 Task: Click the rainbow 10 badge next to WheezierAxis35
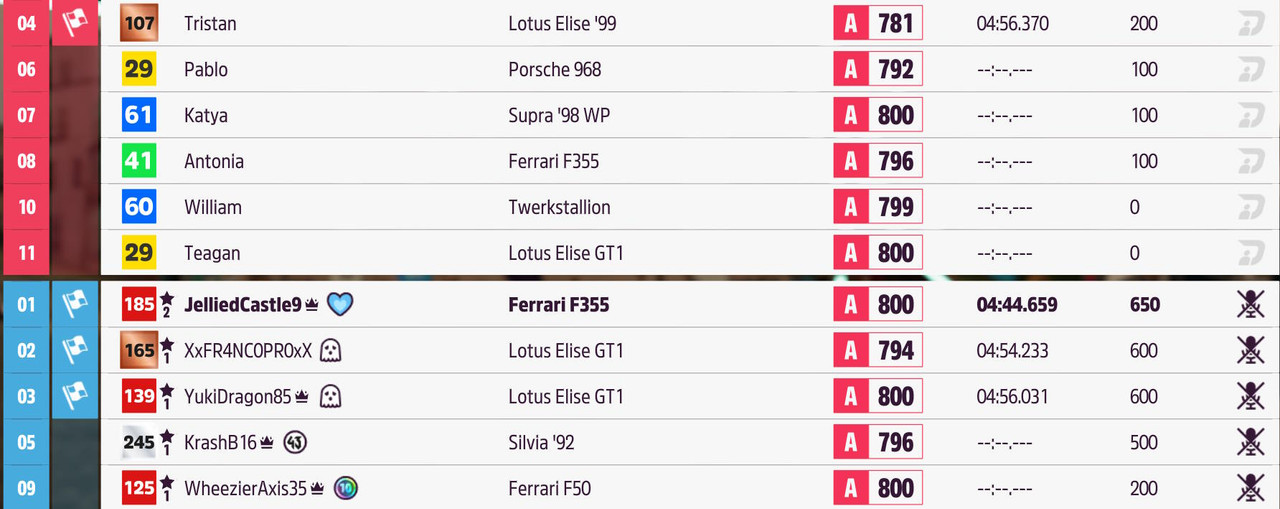[346, 488]
